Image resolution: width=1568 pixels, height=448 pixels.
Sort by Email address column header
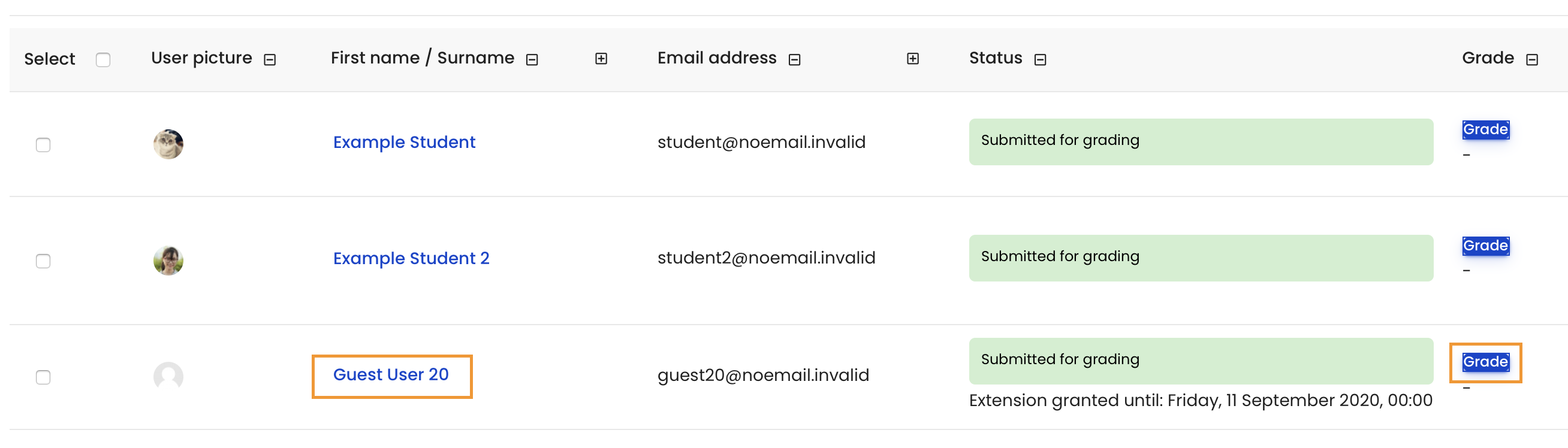point(717,57)
